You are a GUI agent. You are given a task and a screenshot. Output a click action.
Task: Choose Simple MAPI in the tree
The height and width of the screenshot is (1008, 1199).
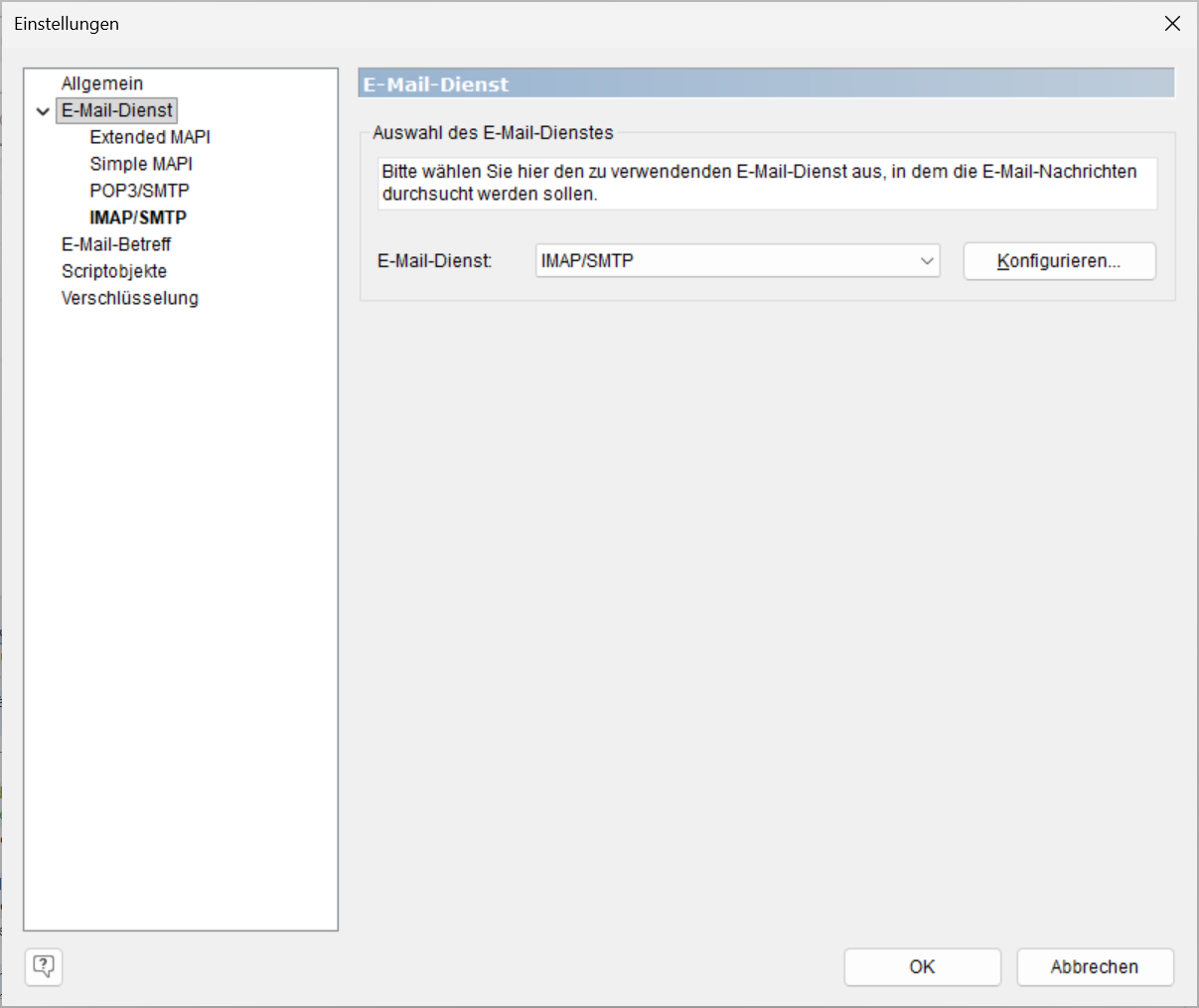pyautogui.click(x=141, y=164)
